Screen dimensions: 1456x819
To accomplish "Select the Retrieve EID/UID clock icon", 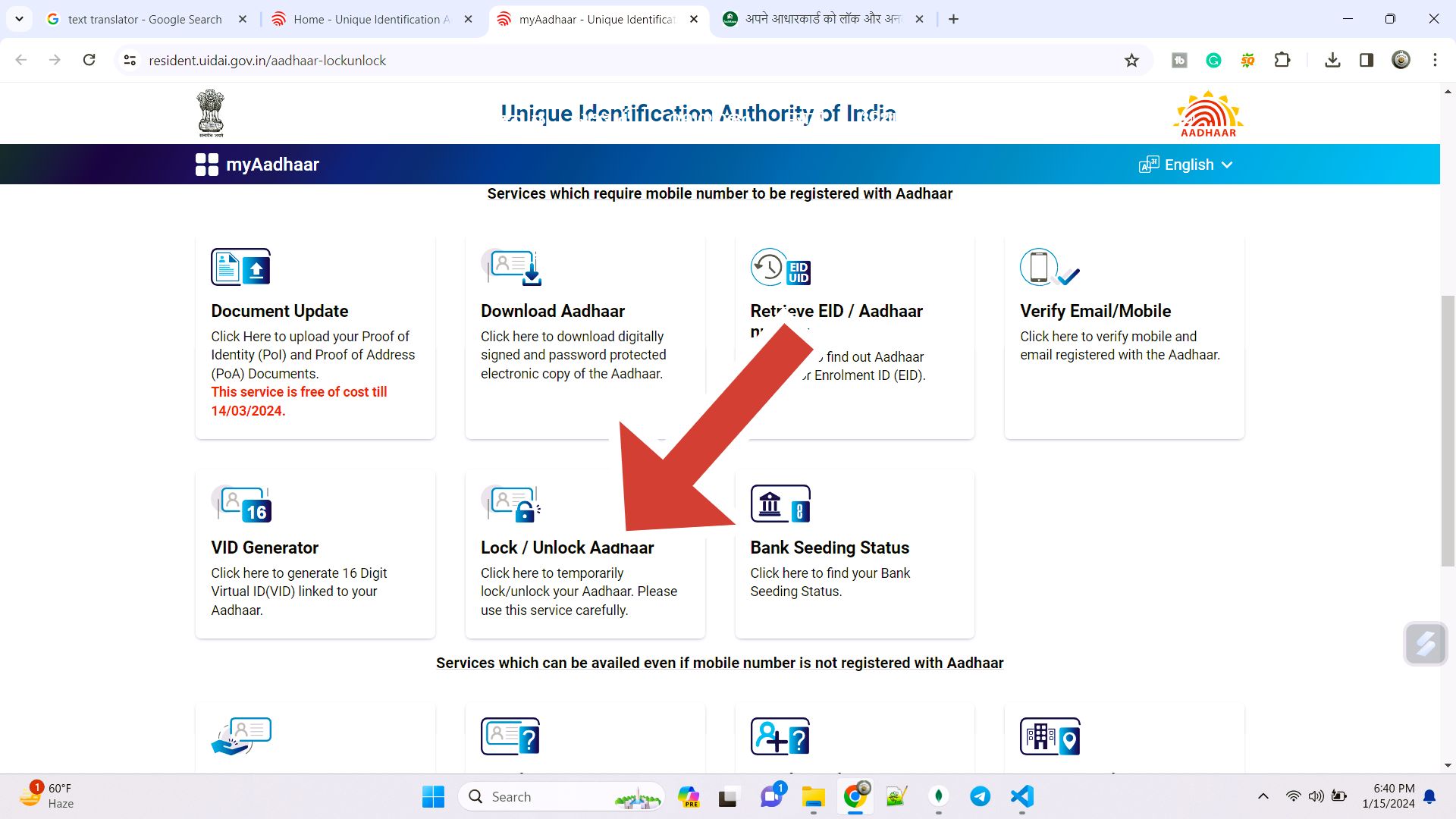I will (780, 267).
